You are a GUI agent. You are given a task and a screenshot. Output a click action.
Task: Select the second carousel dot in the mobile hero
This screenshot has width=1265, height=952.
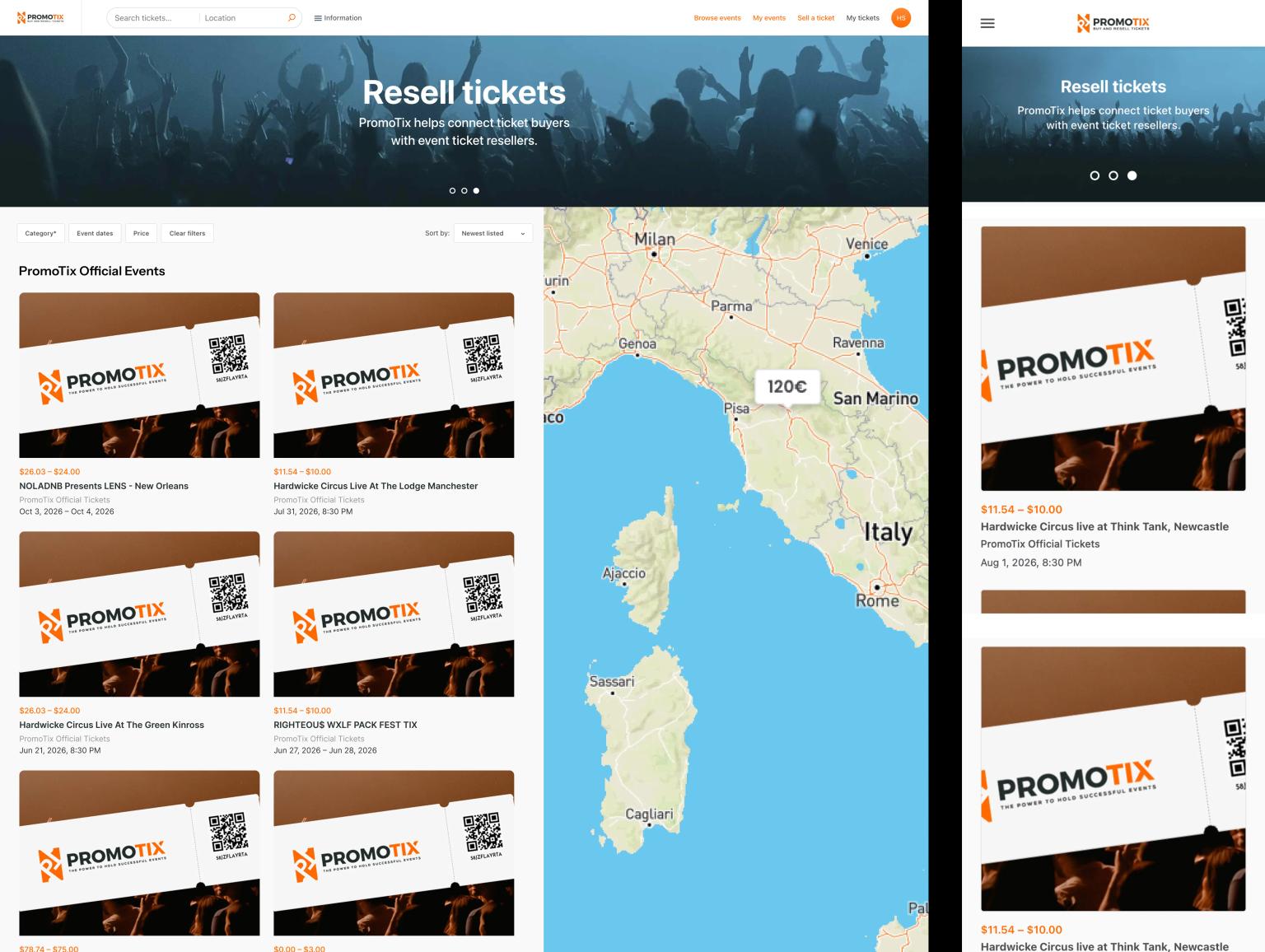1113,175
